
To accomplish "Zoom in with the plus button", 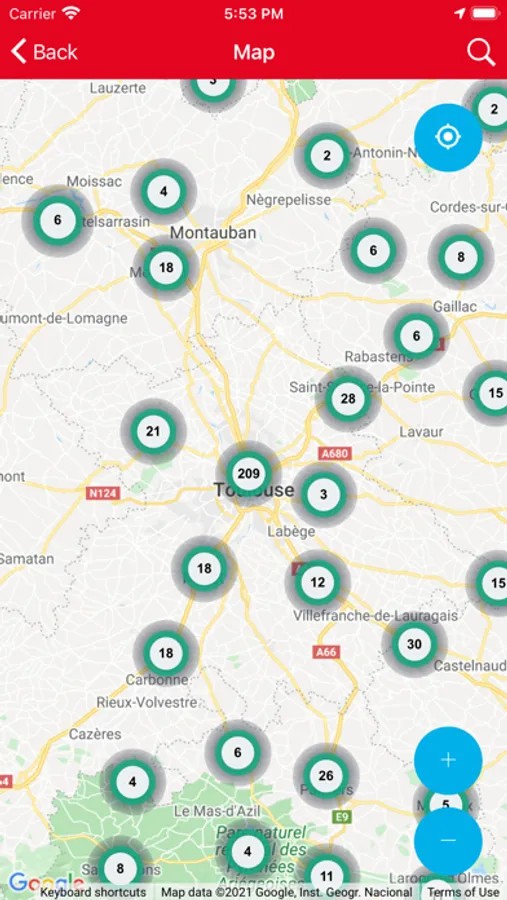I will [448, 760].
